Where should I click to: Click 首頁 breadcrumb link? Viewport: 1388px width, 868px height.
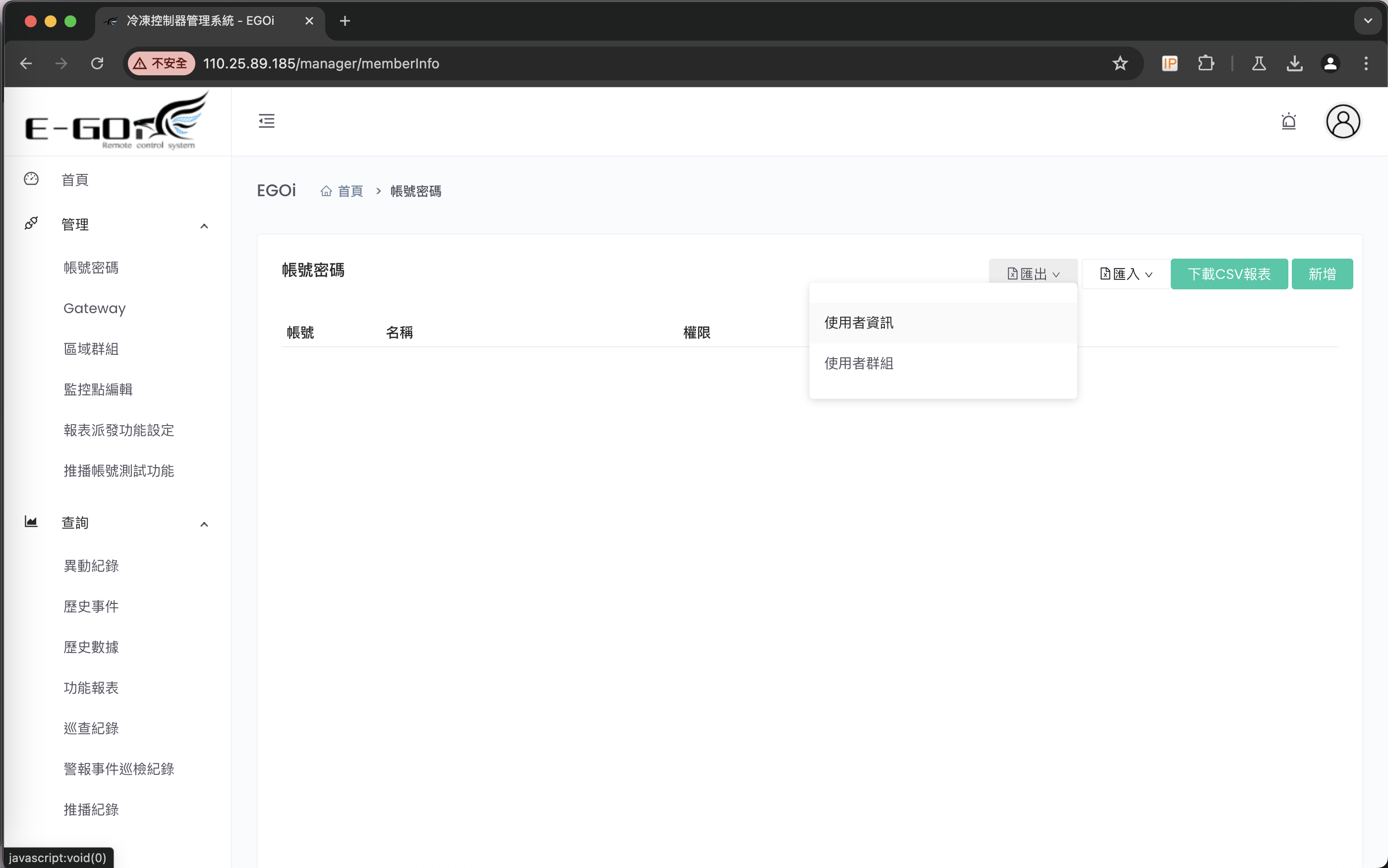pyautogui.click(x=350, y=191)
